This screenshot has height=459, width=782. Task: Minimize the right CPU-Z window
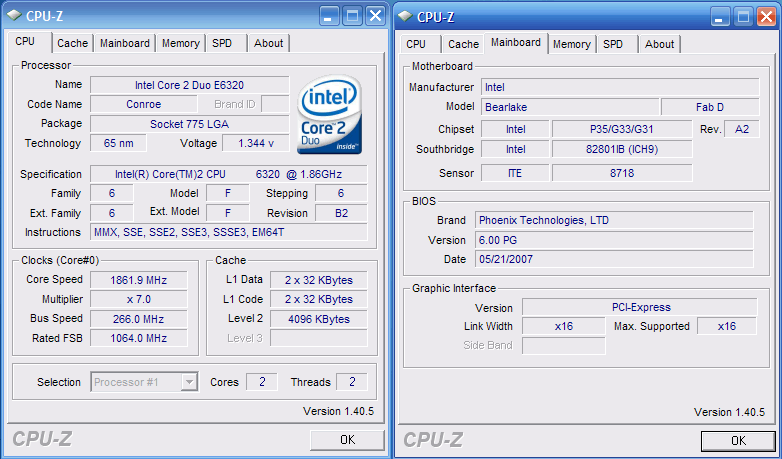[720, 17]
